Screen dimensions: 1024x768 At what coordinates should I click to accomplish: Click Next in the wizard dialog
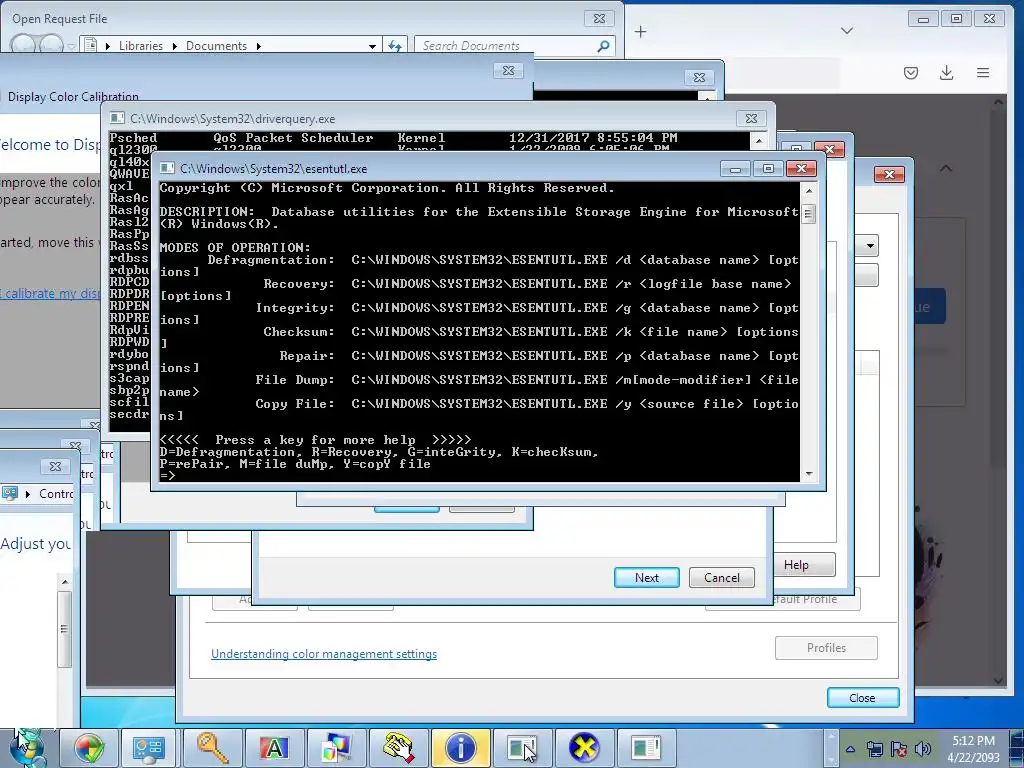[647, 577]
